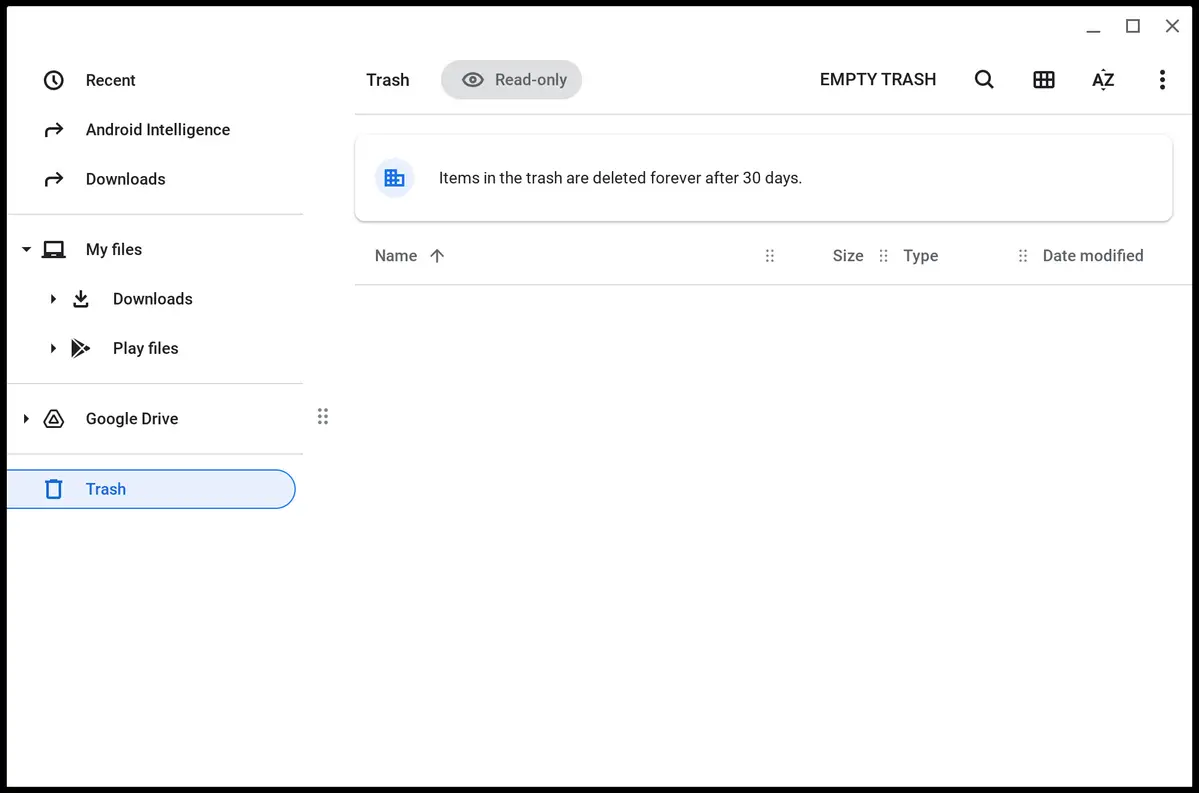1199x793 pixels.
Task: Sort files by Size column header
Action: tap(847, 256)
